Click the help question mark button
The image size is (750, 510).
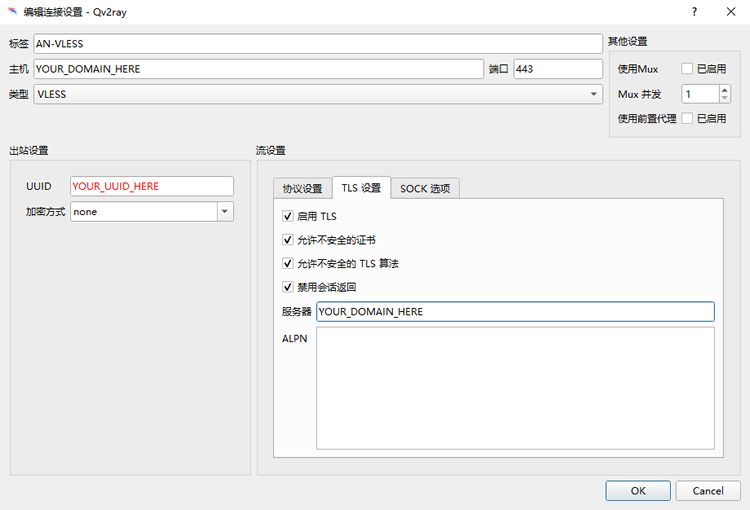coord(694,11)
